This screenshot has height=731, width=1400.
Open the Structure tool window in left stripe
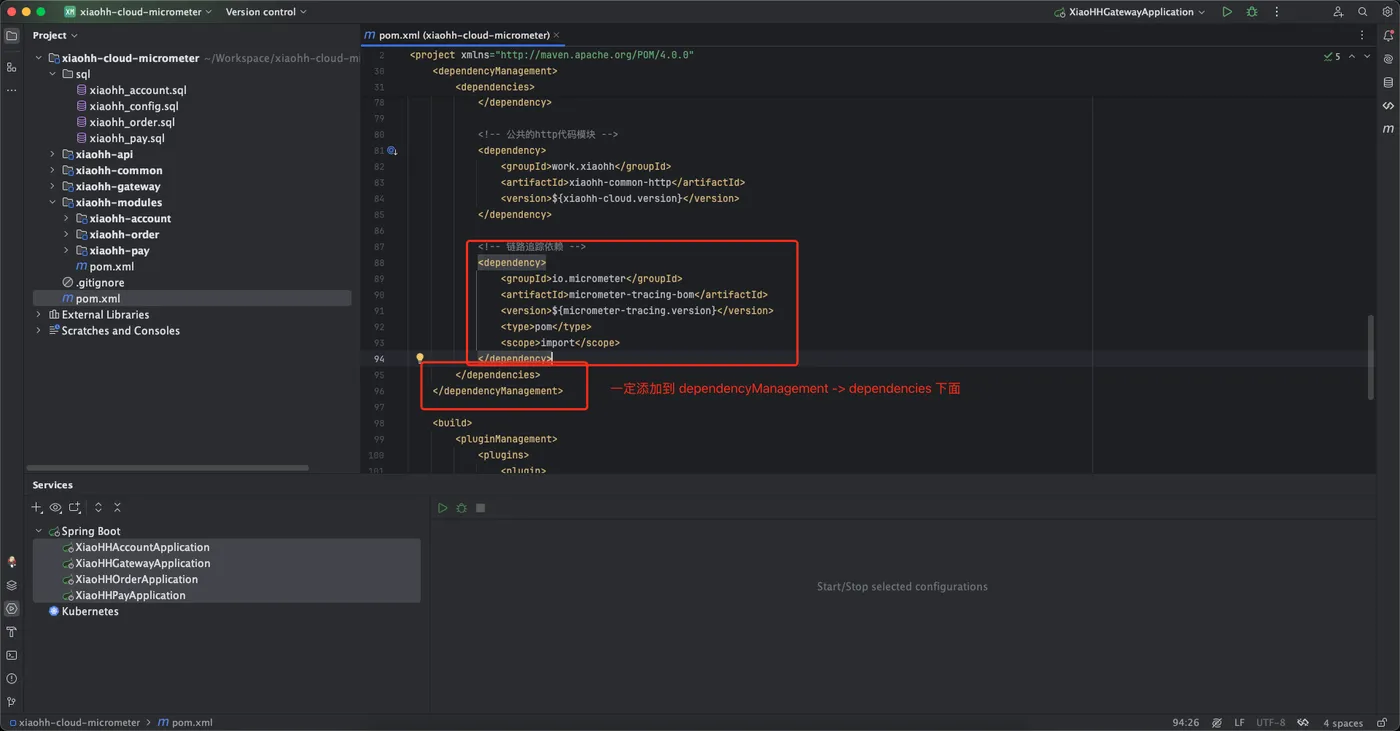pyautogui.click(x=12, y=67)
